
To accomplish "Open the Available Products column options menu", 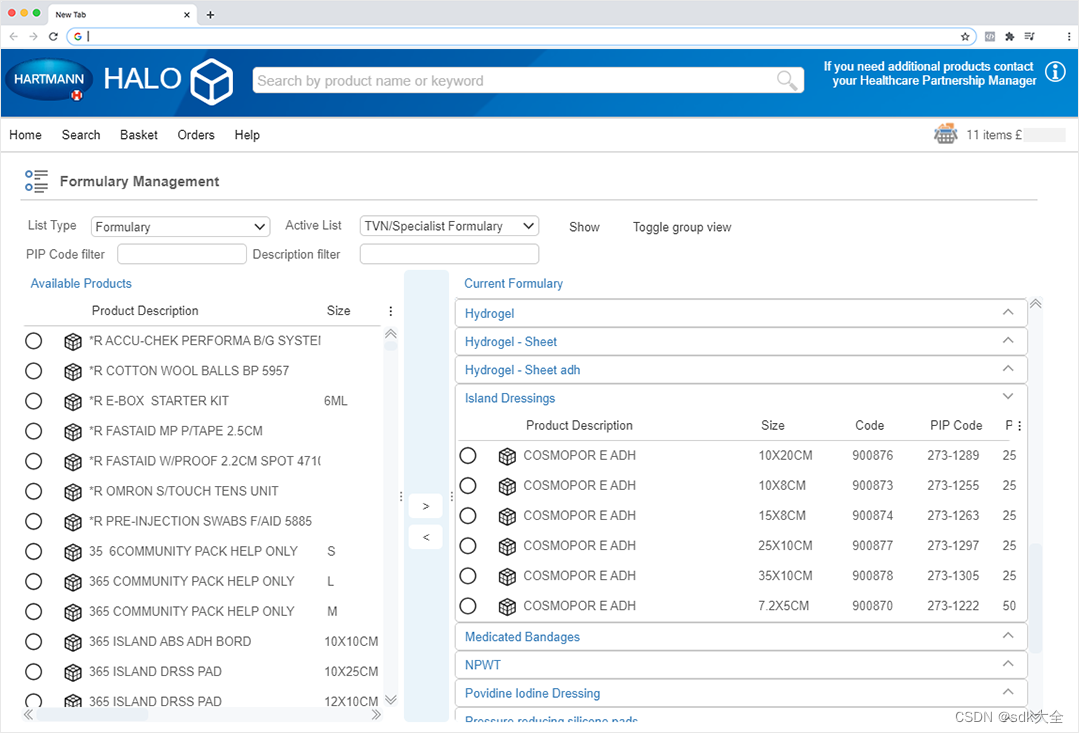I will click(390, 311).
